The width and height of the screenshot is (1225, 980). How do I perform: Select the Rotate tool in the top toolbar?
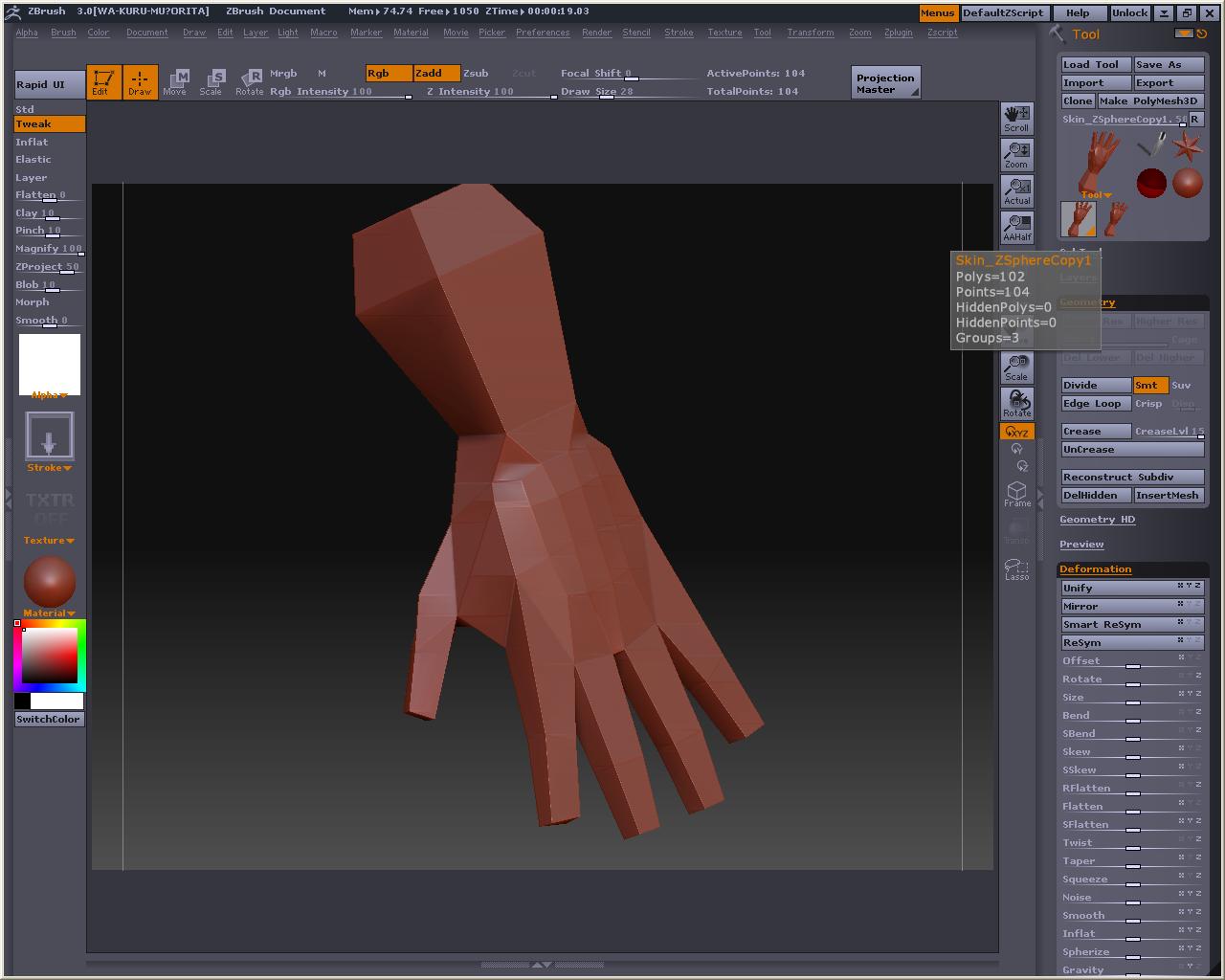(x=250, y=81)
